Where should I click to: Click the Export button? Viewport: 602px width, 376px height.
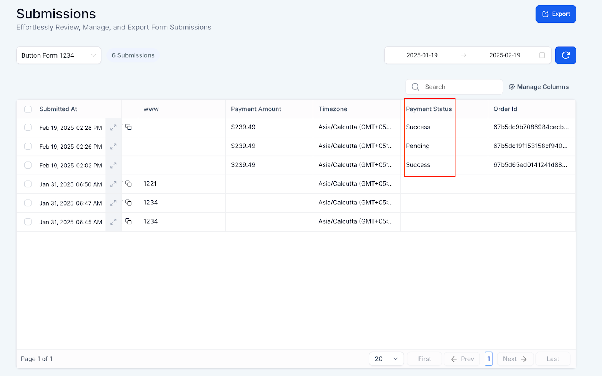(556, 14)
